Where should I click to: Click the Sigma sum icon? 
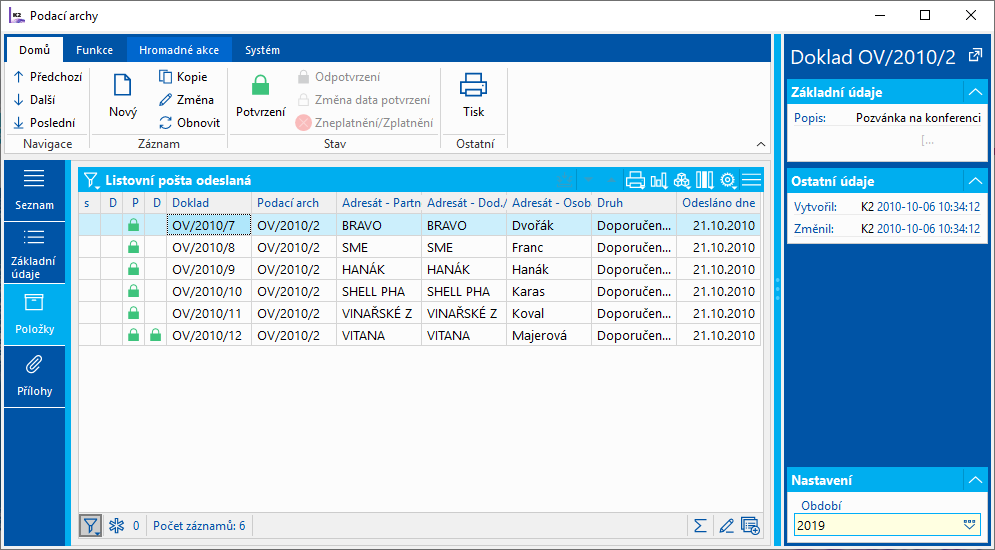[700, 526]
